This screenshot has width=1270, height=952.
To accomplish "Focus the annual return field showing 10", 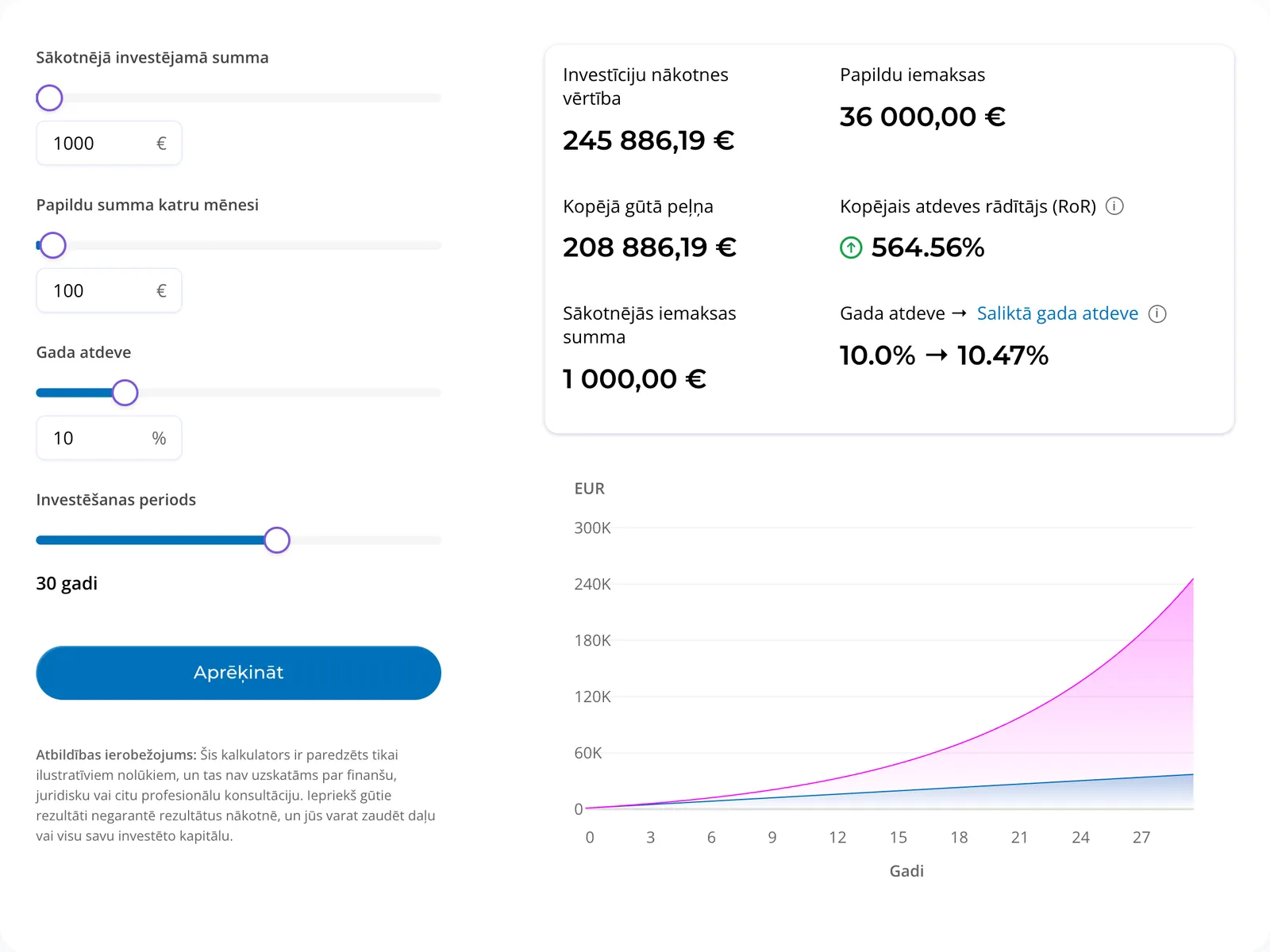I will point(109,438).
